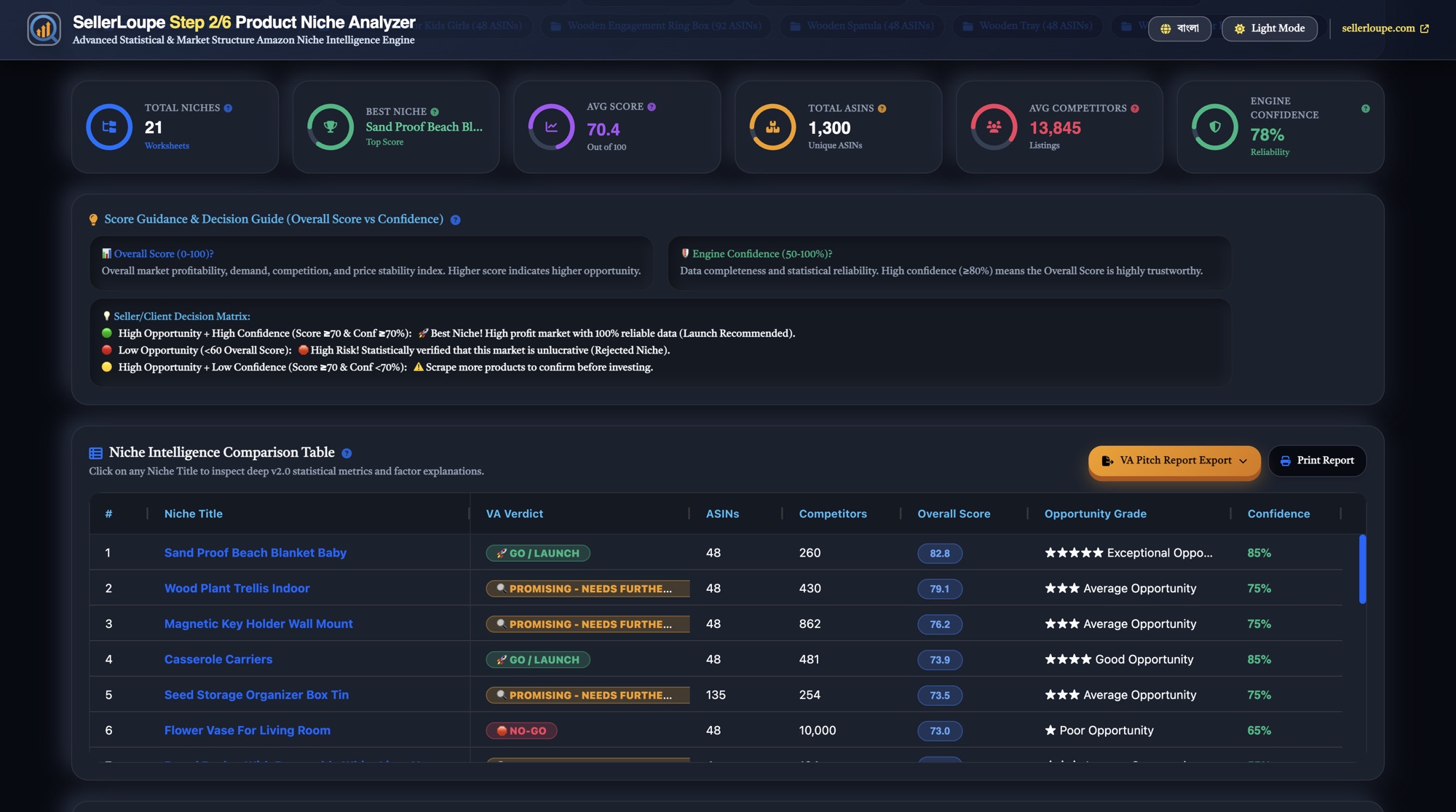Click the 82.8 overall score badge
This screenshot has height=812, width=1456.
point(940,554)
